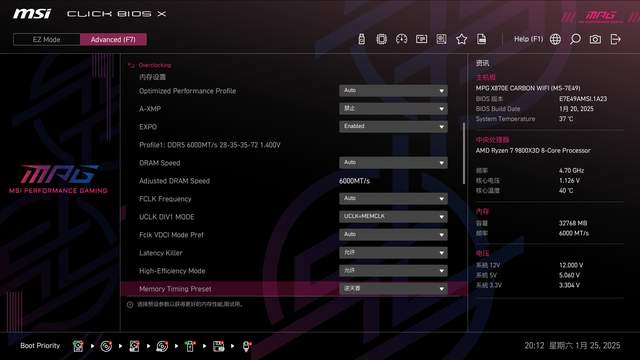Open the M-Flash USB drive icon
Image resolution: width=640 pixels, height=360 pixels.
(361, 39)
